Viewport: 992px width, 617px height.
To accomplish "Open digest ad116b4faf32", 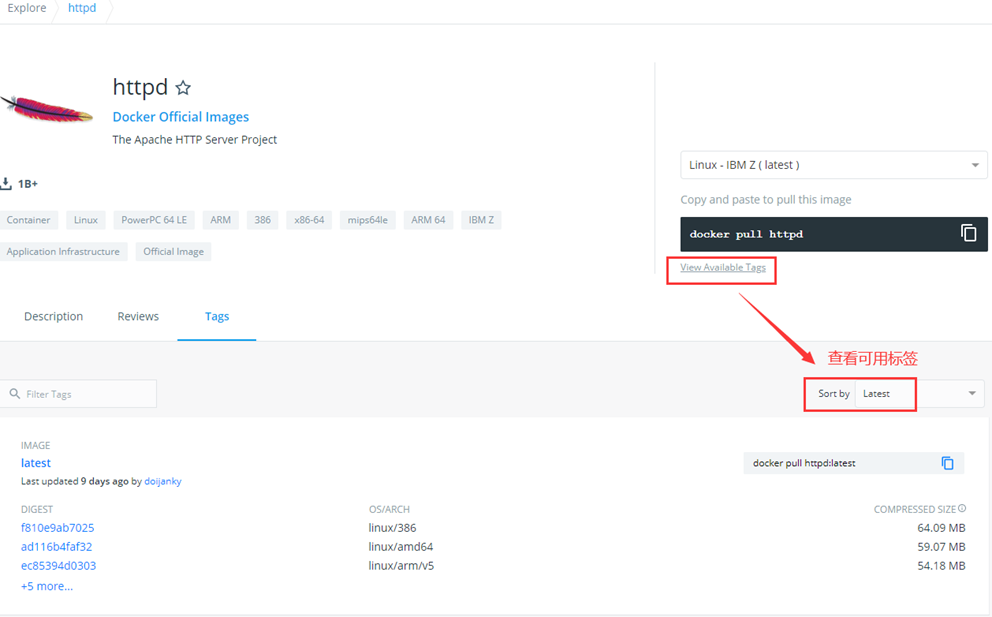I will click(x=56, y=547).
